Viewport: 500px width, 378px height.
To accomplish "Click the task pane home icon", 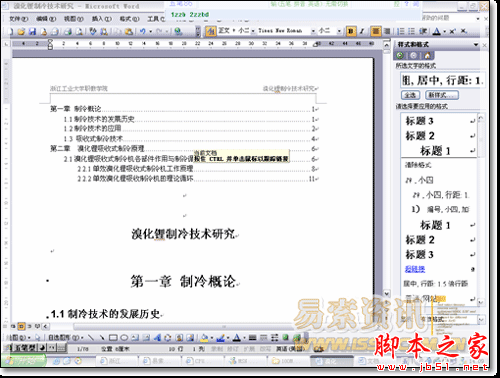I will 427,56.
